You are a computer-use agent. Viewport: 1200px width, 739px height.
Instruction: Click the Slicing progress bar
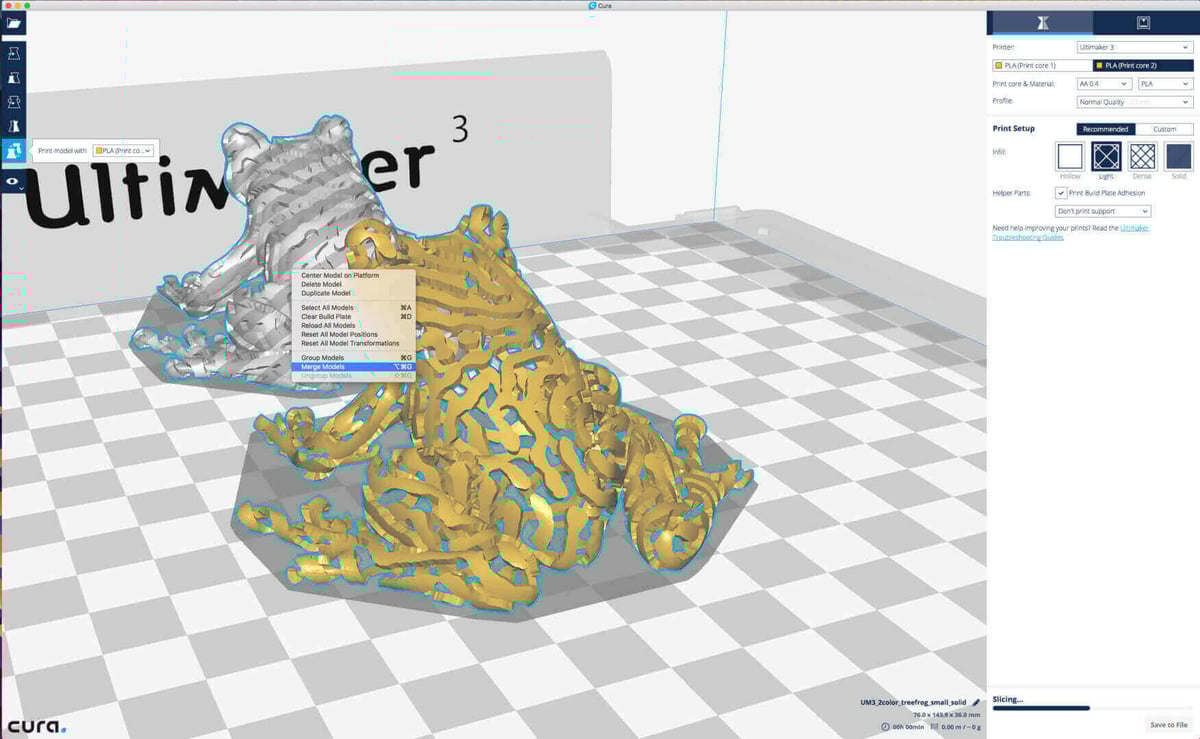(x=1091, y=708)
